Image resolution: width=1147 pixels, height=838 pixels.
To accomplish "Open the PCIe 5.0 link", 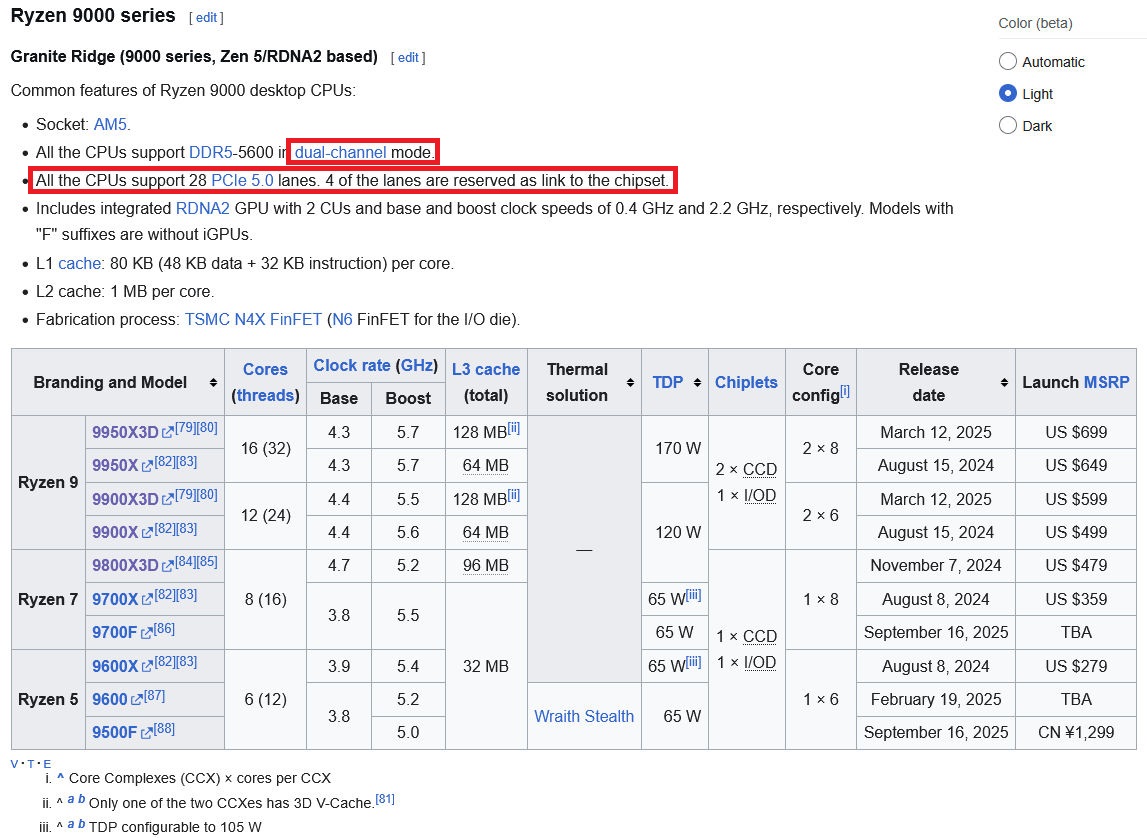I will pos(242,181).
